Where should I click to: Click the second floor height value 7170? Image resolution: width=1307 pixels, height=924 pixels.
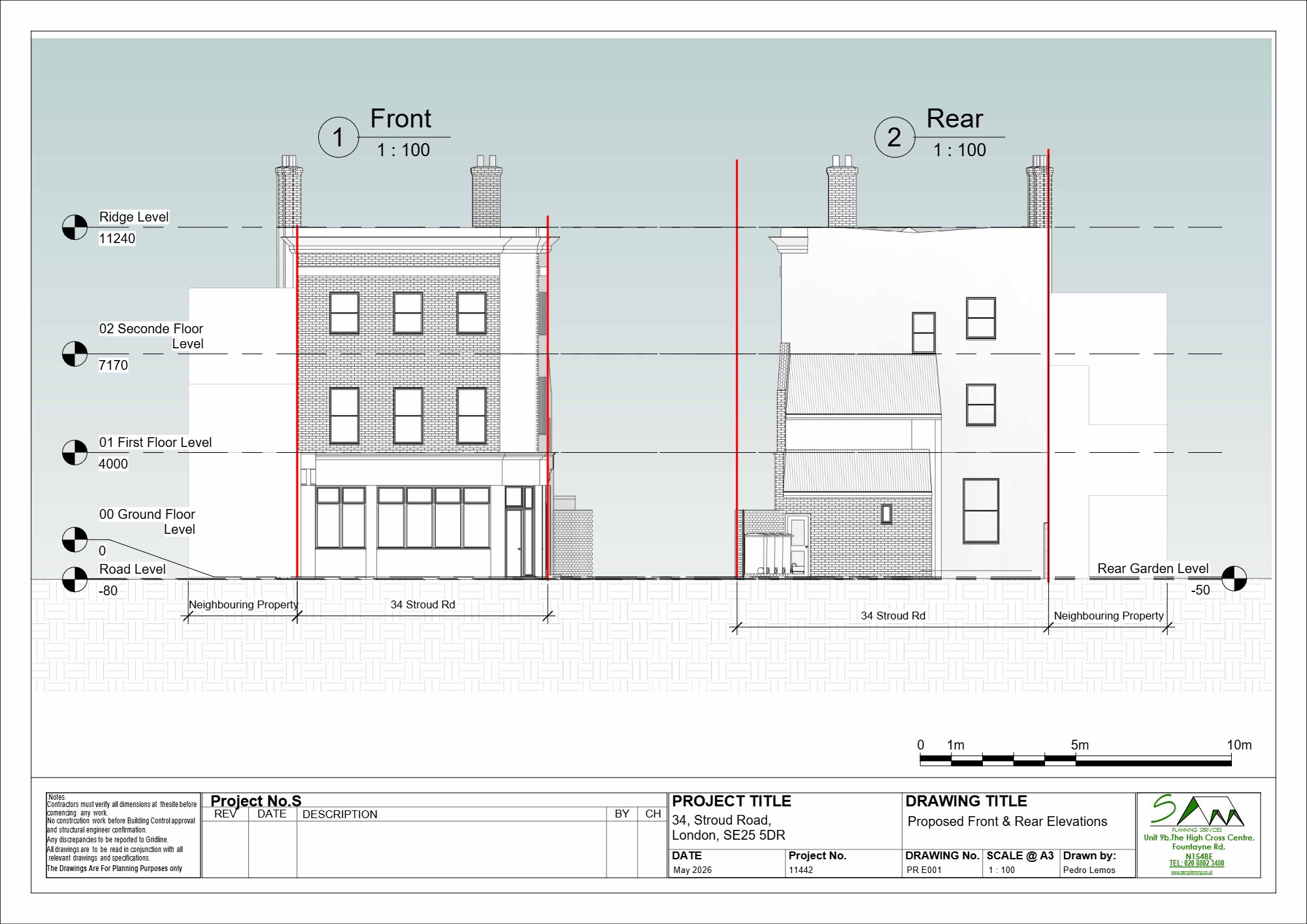tap(113, 365)
